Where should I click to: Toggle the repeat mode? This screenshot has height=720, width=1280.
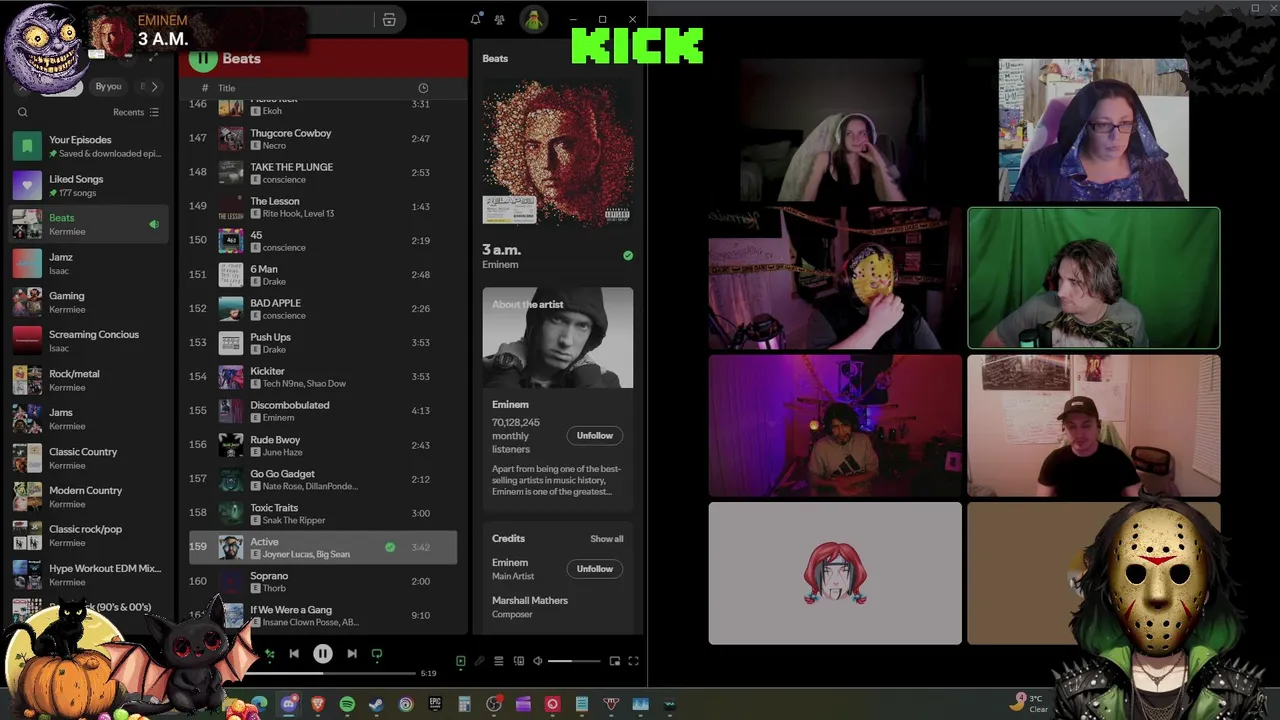(377, 654)
